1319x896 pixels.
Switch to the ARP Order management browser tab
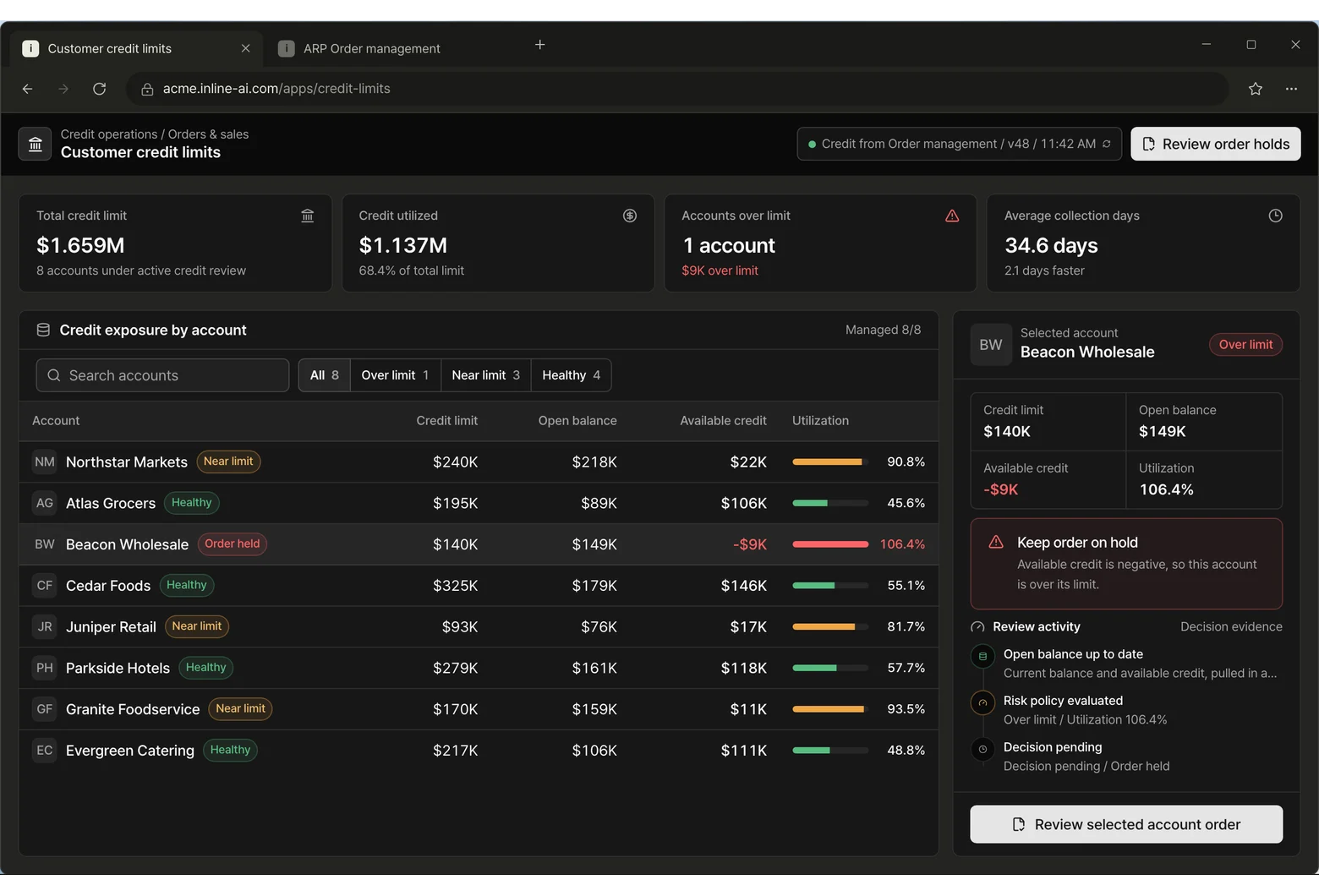coord(372,49)
